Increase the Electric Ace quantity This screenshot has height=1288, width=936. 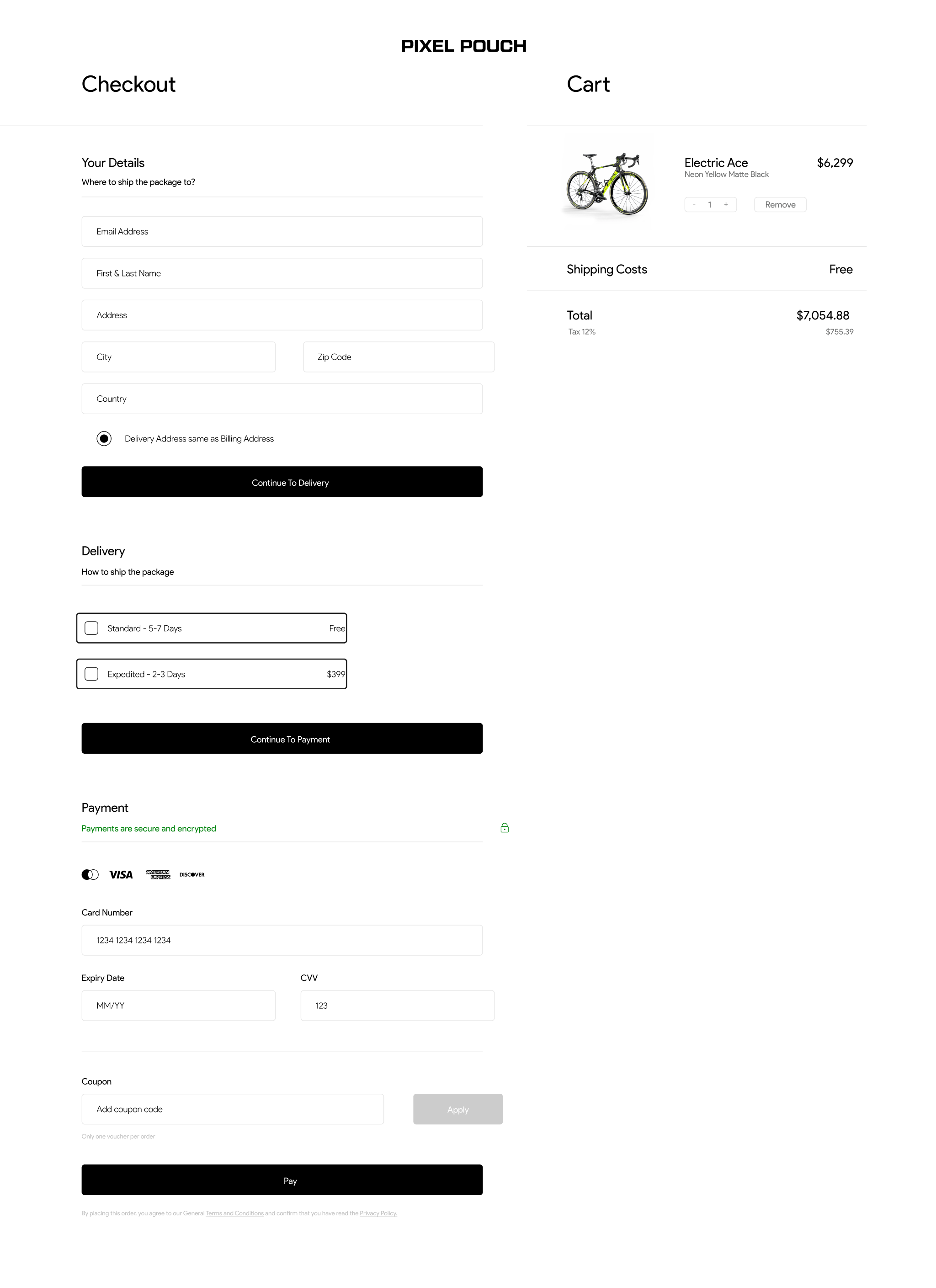pyautogui.click(x=726, y=204)
